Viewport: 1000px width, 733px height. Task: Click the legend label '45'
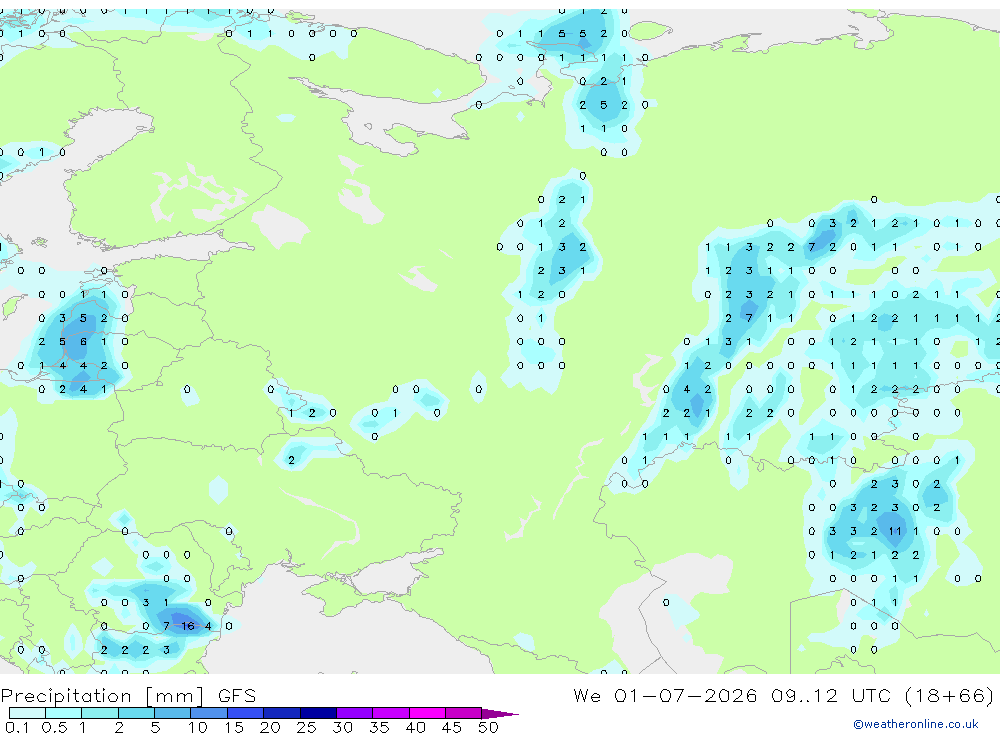click(452, 727)
